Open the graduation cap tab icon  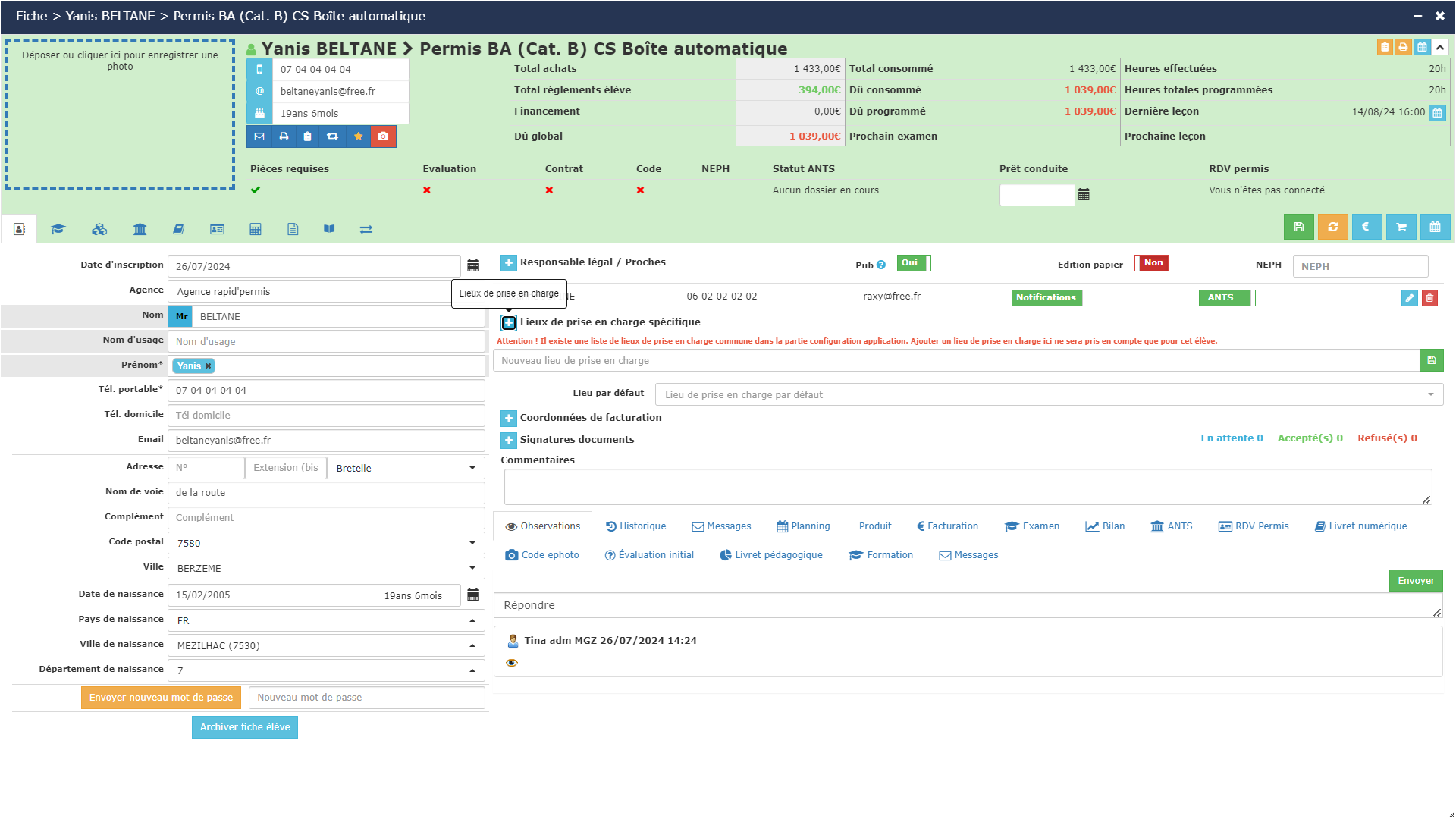tap(58, 229)
